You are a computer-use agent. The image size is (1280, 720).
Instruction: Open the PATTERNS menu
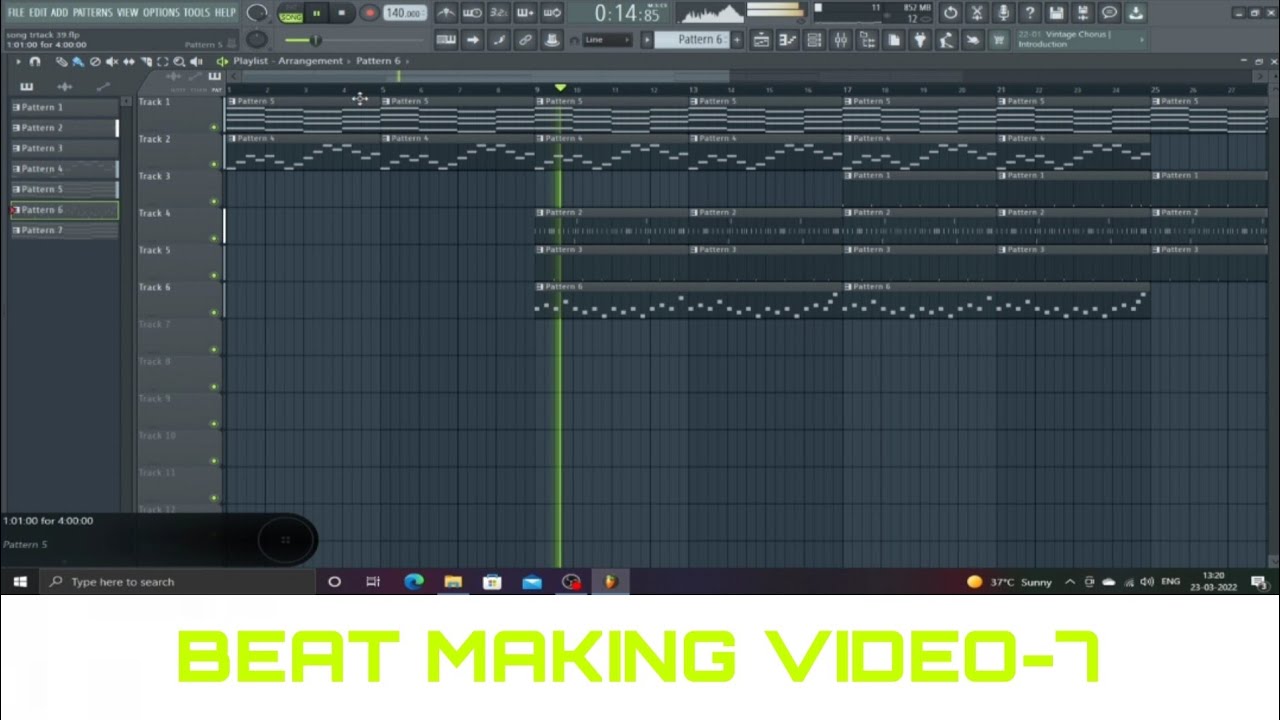coord(93,13)
